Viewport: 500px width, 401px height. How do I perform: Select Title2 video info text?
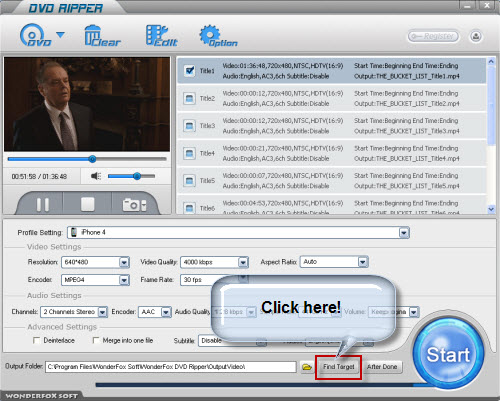coord(283,93)
